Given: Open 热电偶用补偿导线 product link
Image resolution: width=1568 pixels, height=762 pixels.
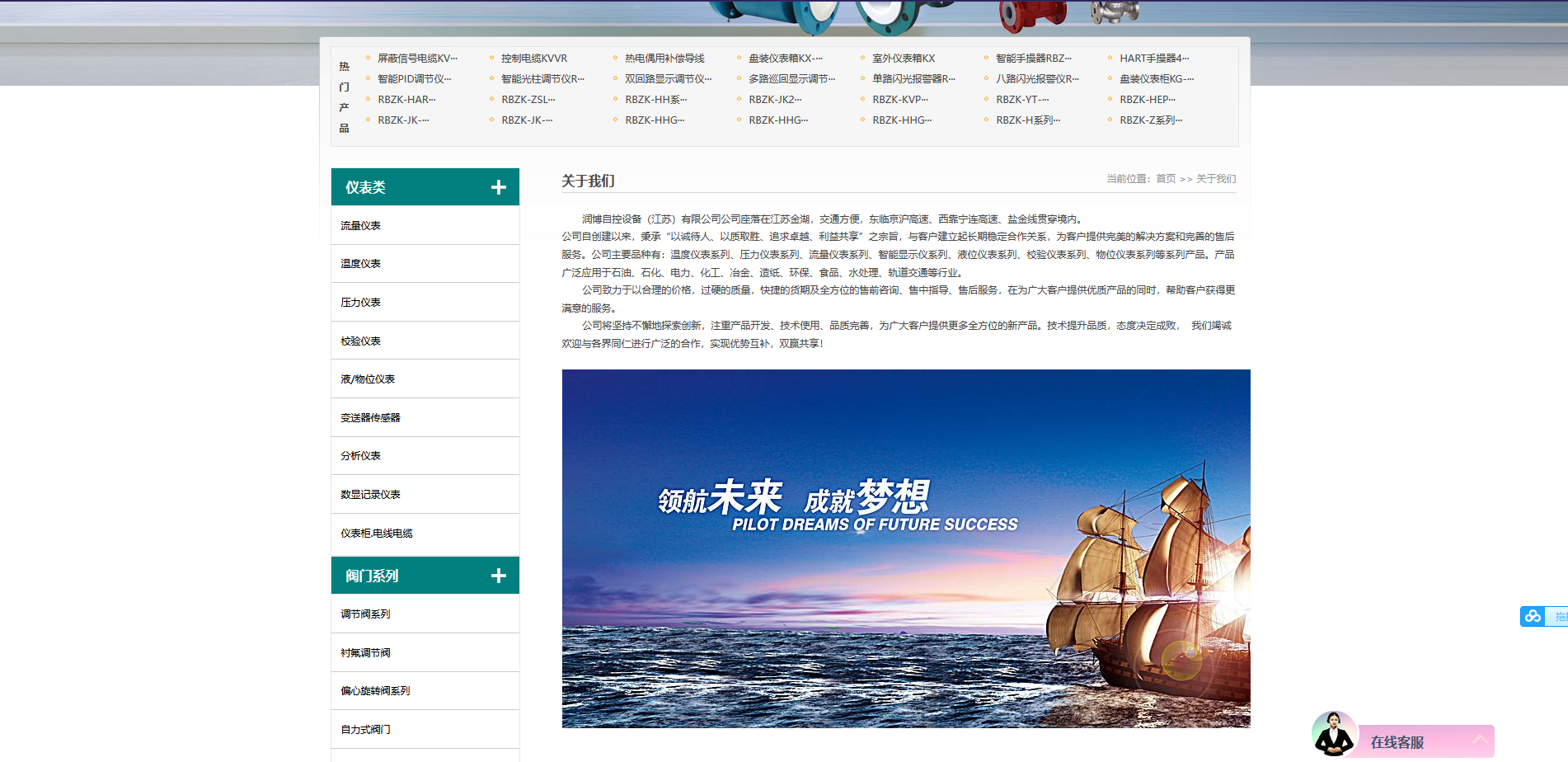Looking at the screenshot, I should (664, 59).
